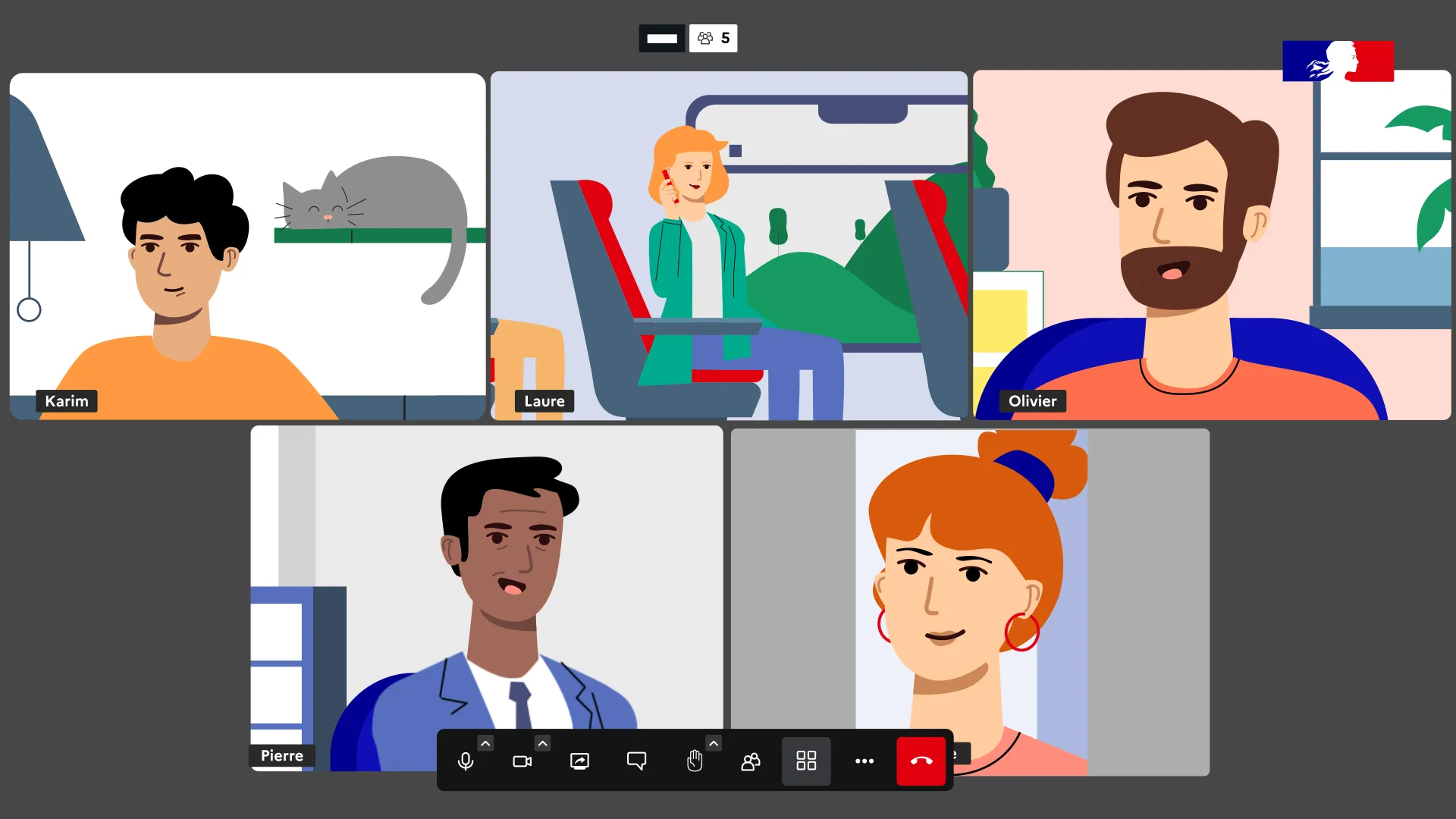The width and height of the screenshot is (1456, 819).
Task: Click the participant count badge
Action: 713,38
